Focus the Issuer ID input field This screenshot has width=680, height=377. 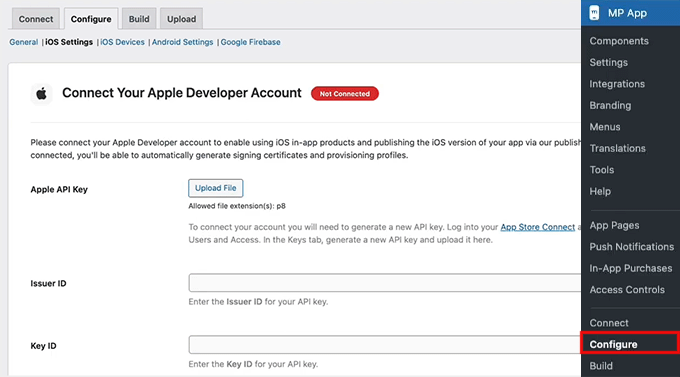[385, 282]
